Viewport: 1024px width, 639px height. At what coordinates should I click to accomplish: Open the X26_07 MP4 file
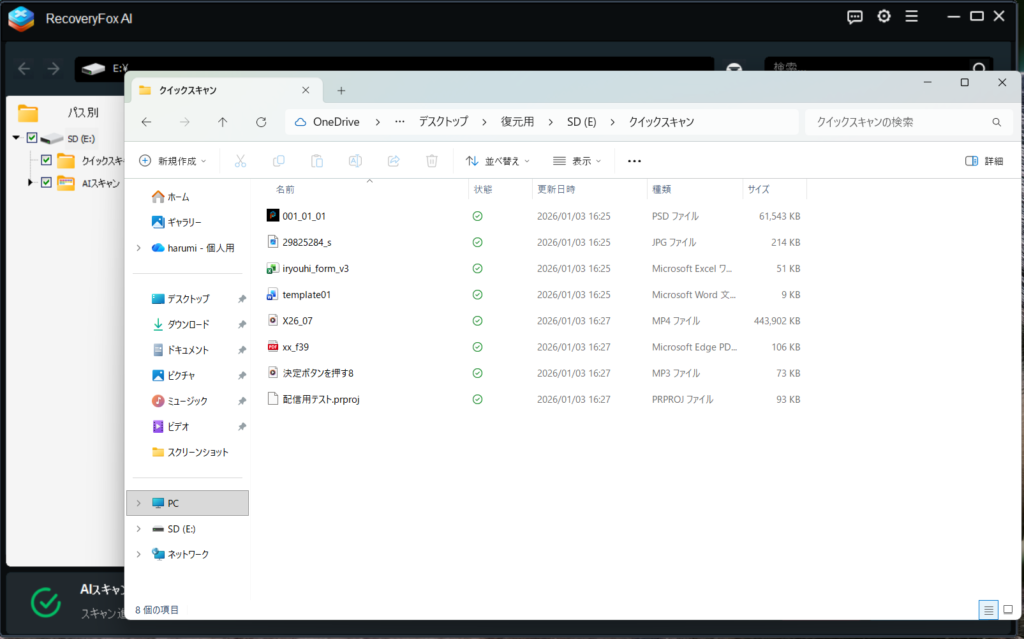click(x=298, y=320)
